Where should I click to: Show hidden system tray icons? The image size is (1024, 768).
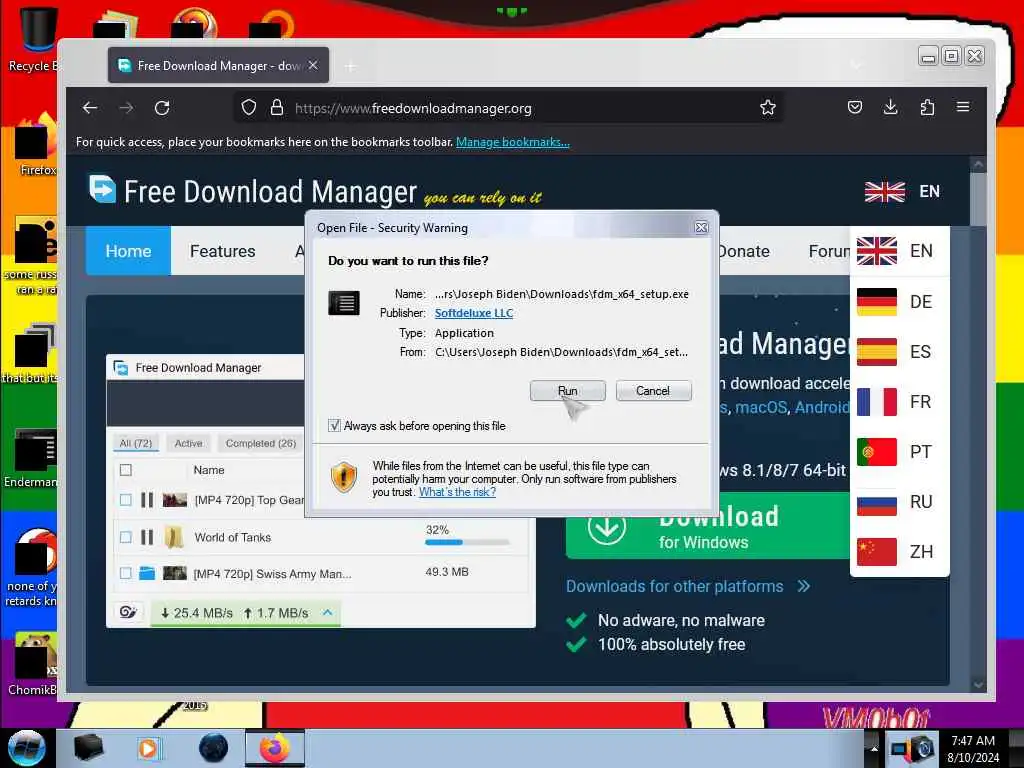(x=874, y=748)
